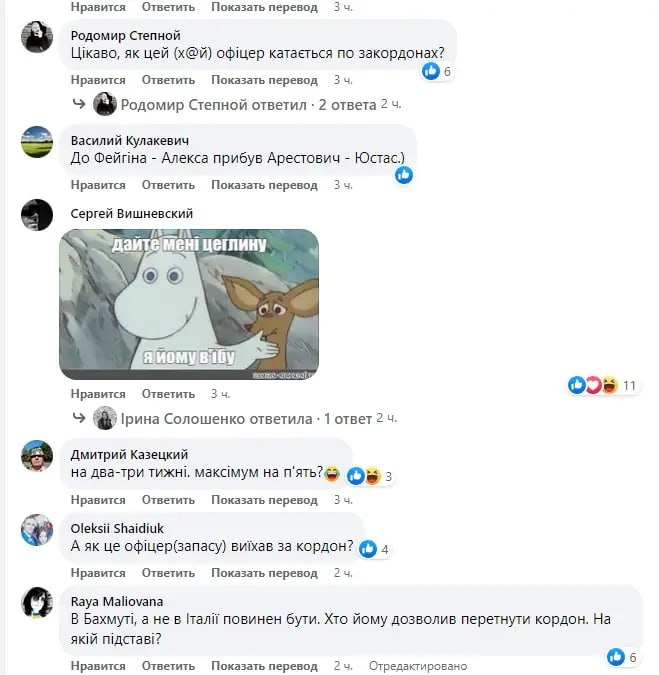Open Сергей Вишневский's name link
Viewport: 659px width, 675px height.
132,214
